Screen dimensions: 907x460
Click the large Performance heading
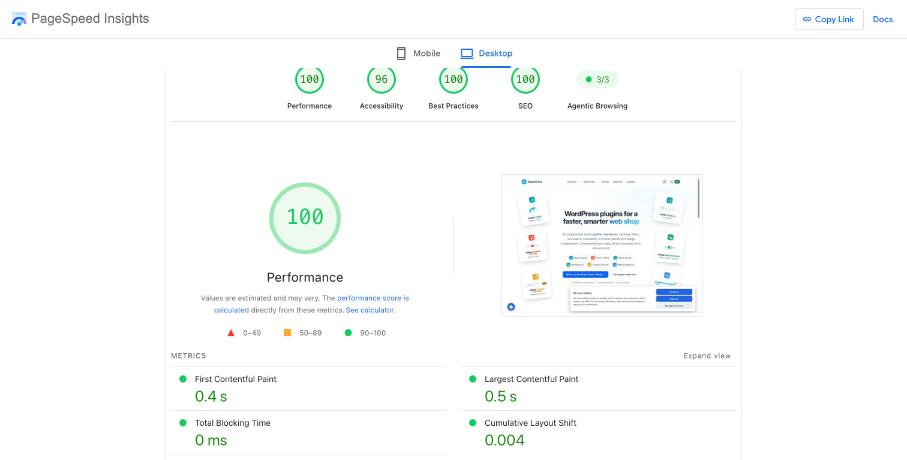[305, 277]
